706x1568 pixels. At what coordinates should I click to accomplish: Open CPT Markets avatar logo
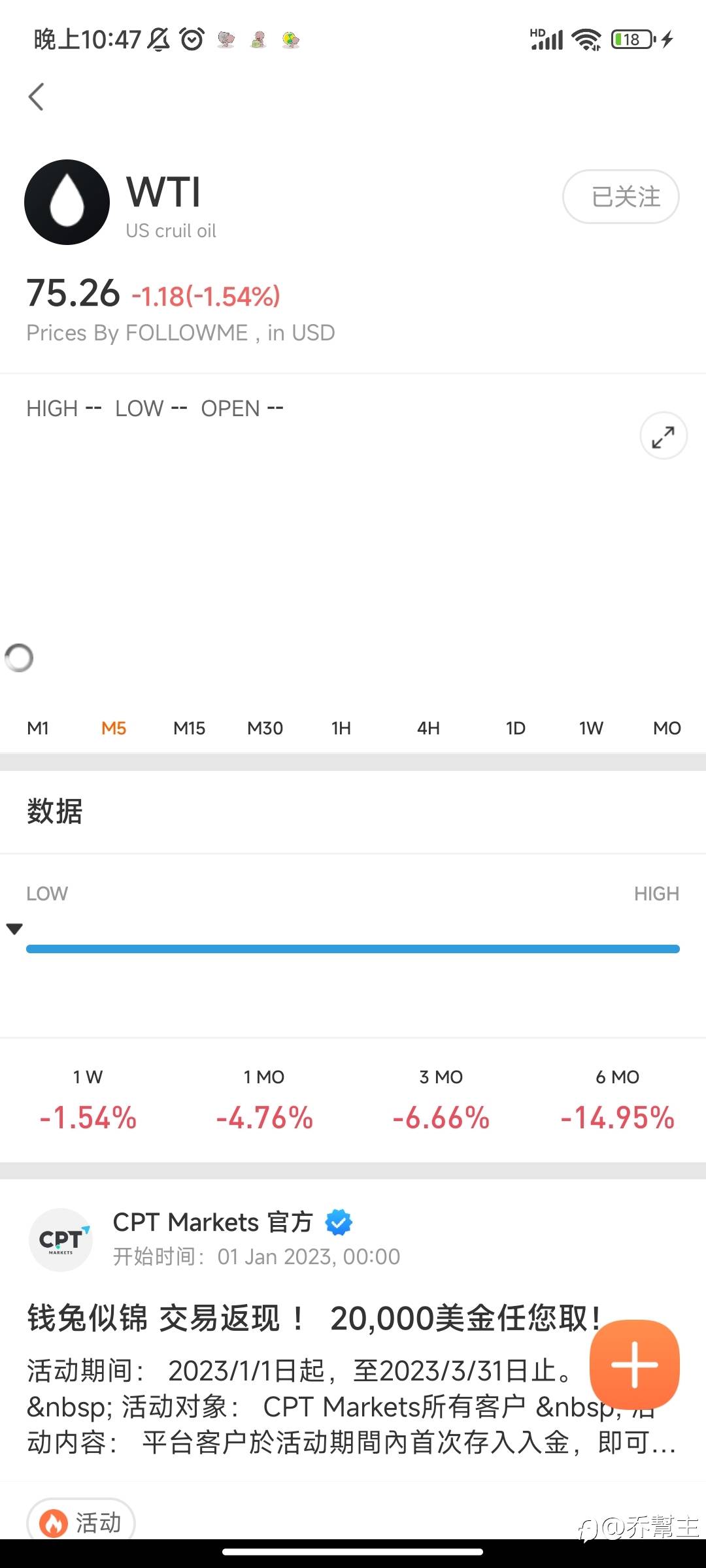(x=61, y=1239)
